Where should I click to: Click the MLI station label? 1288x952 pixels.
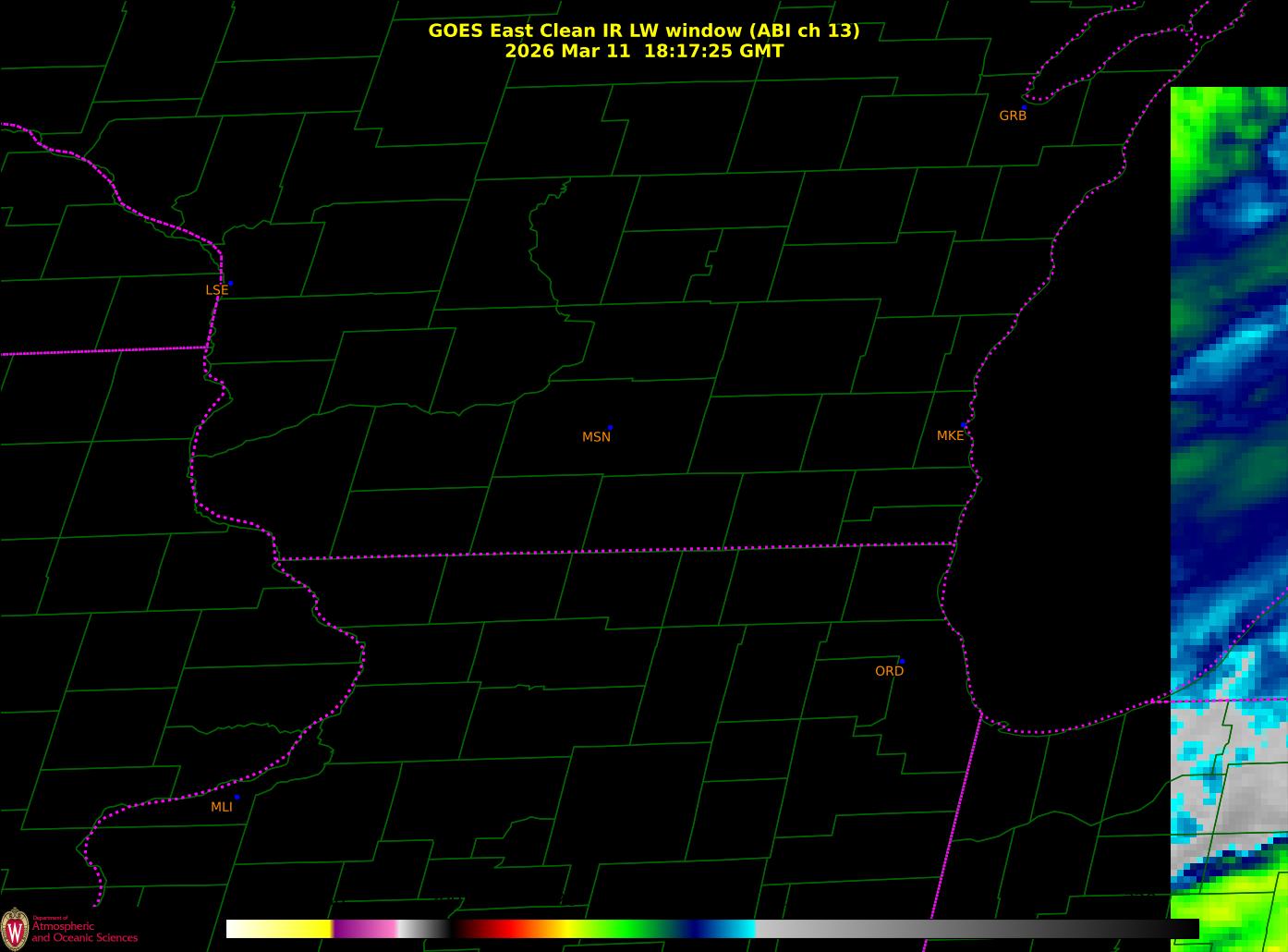222,807
